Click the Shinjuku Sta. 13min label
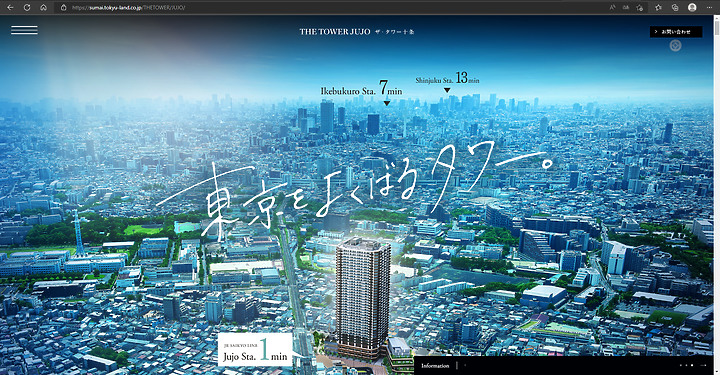The image size is (720, 375). (x=447, y=78)
